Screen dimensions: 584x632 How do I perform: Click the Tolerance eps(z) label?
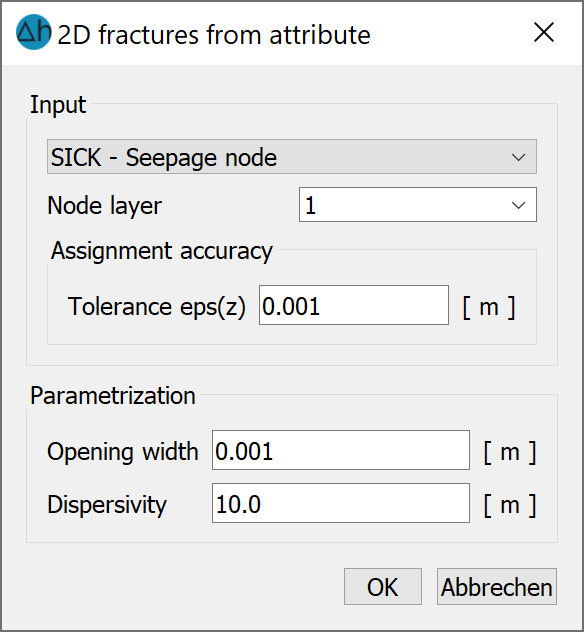point(157,307)
